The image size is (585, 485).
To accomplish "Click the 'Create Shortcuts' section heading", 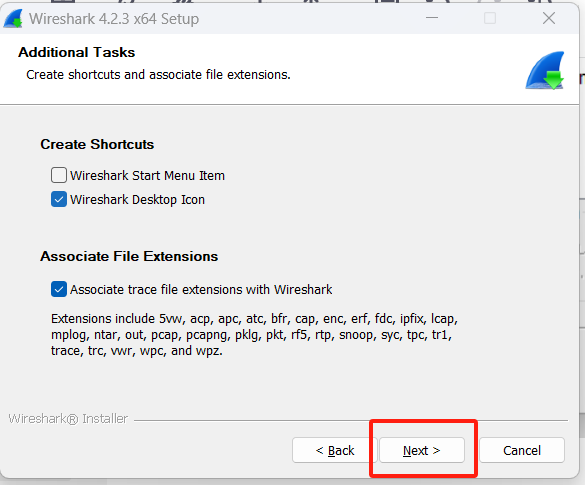I will [97, 144].
